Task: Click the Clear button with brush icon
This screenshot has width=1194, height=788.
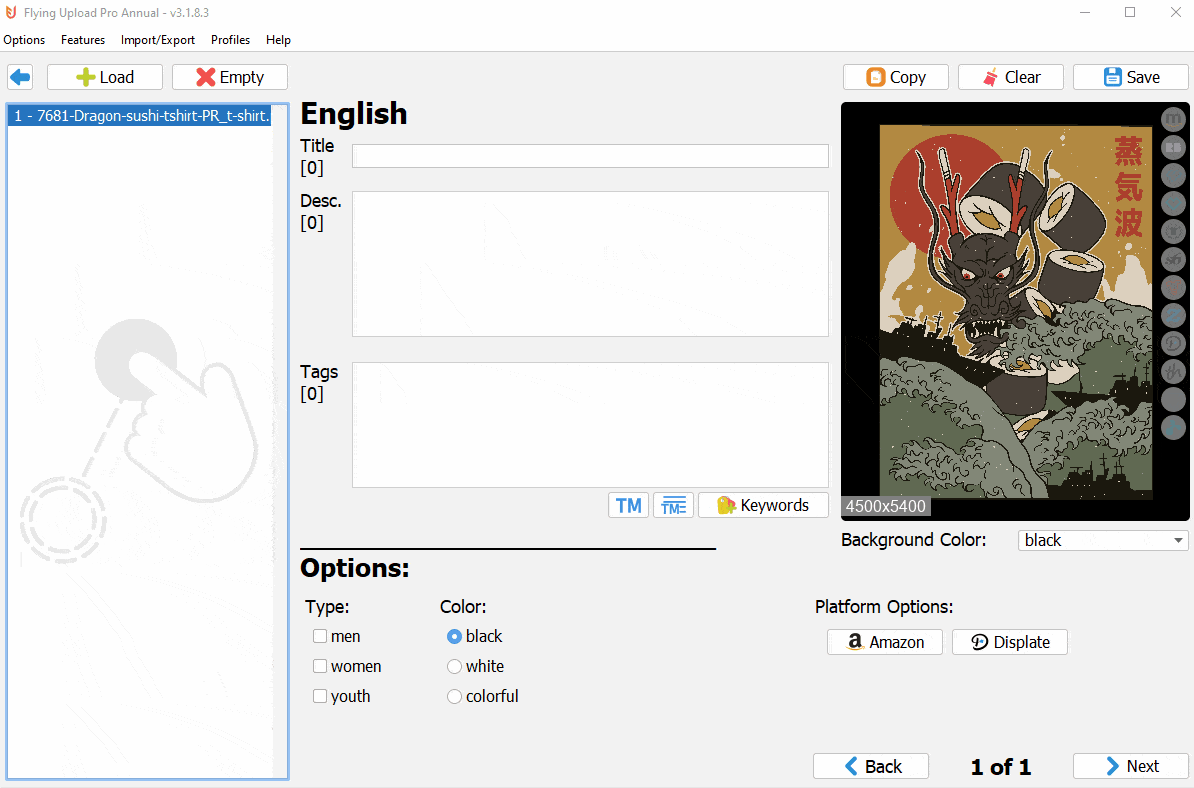Action: (1010, 77)
